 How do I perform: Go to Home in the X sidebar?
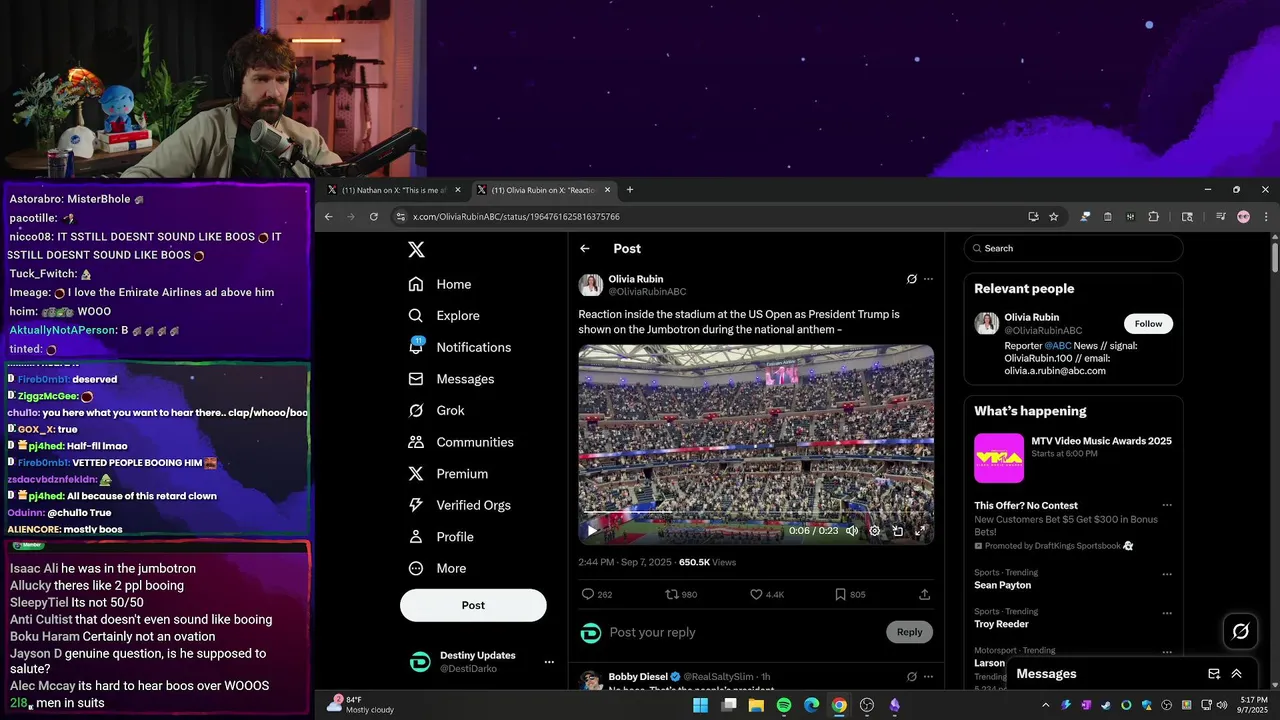pyautogui.click(x=440, y=284)
